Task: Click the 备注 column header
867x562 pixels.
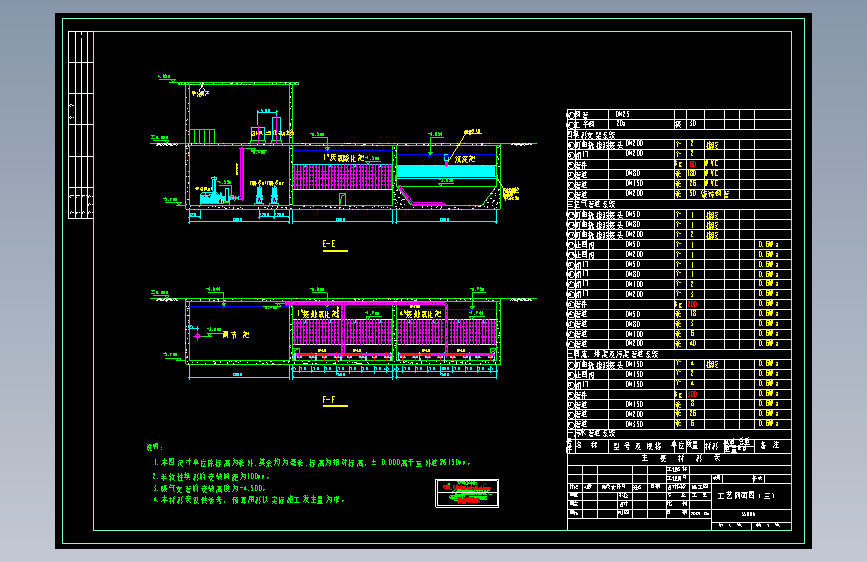Action: pyautogui.click(x=769, y=445)
